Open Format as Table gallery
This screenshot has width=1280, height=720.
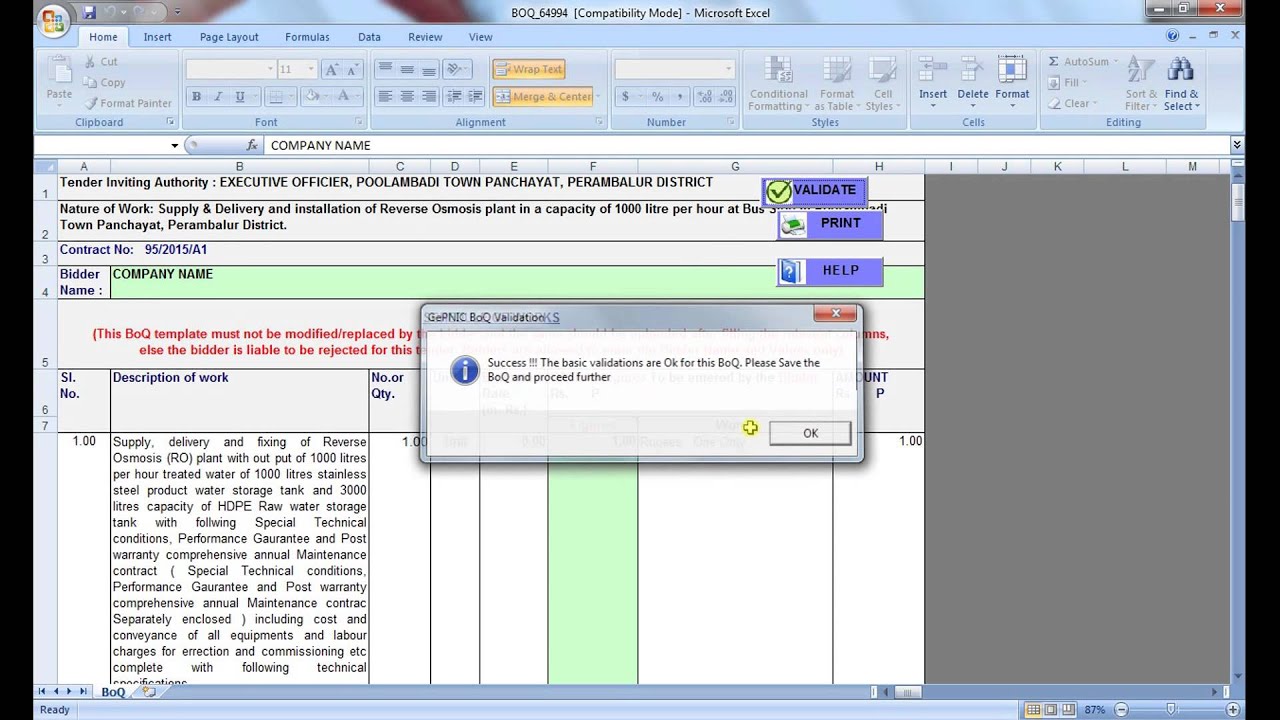[835, 84]
